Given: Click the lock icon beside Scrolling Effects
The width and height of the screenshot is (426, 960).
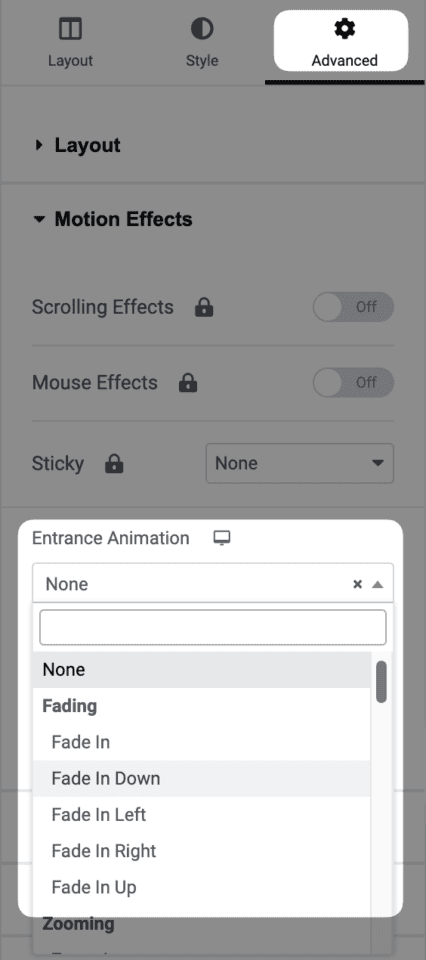Looking at the screenshot, I should (x=204, y=308).
